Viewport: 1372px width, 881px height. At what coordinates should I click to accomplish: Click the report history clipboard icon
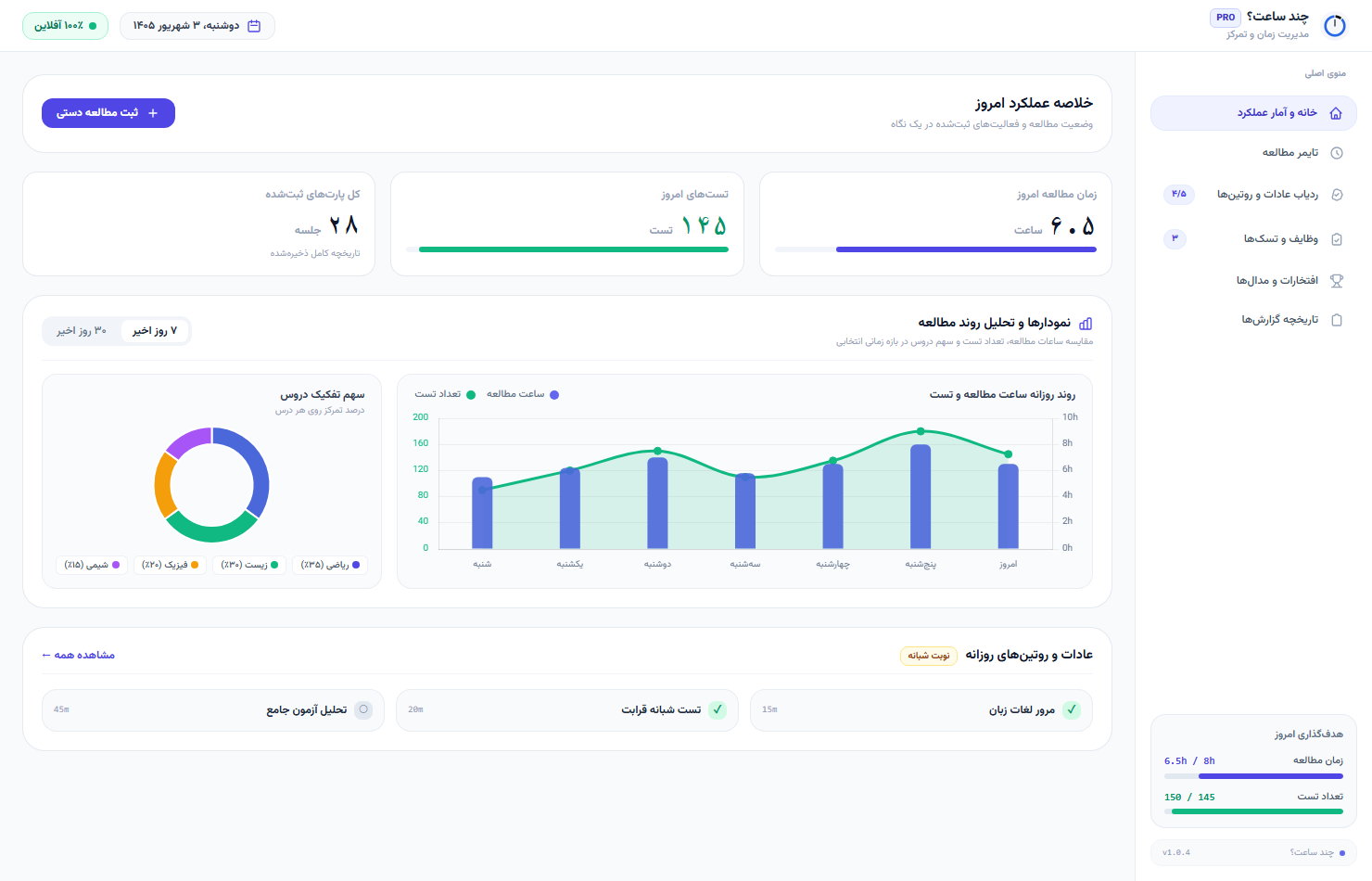pyautogui.click(x=1337, y=320)
